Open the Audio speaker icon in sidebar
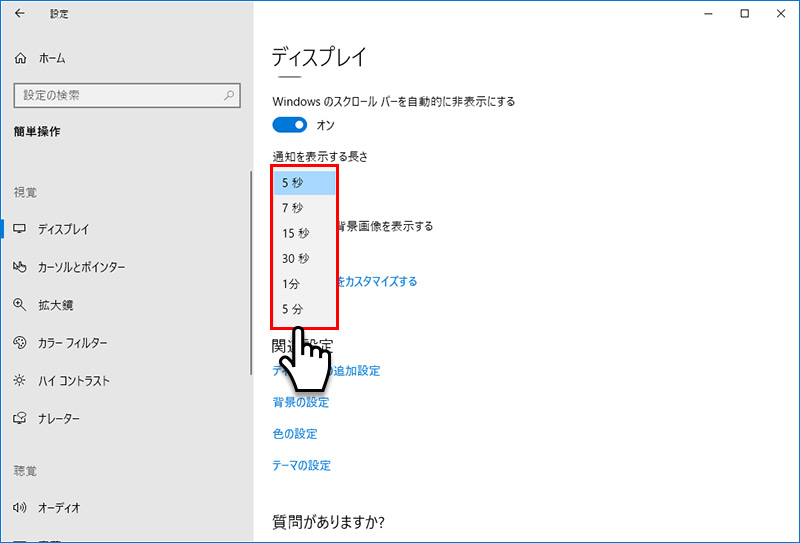 click(20, 507)
